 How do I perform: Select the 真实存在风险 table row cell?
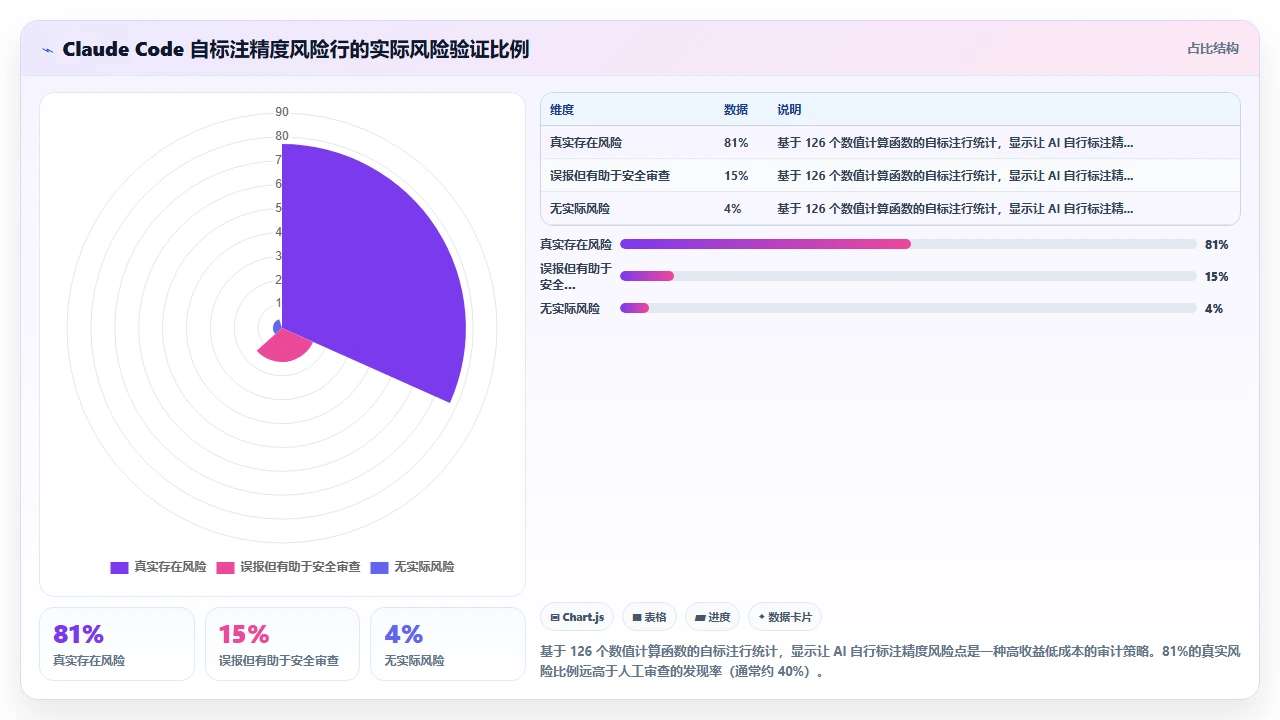click(x=586, y=143)
